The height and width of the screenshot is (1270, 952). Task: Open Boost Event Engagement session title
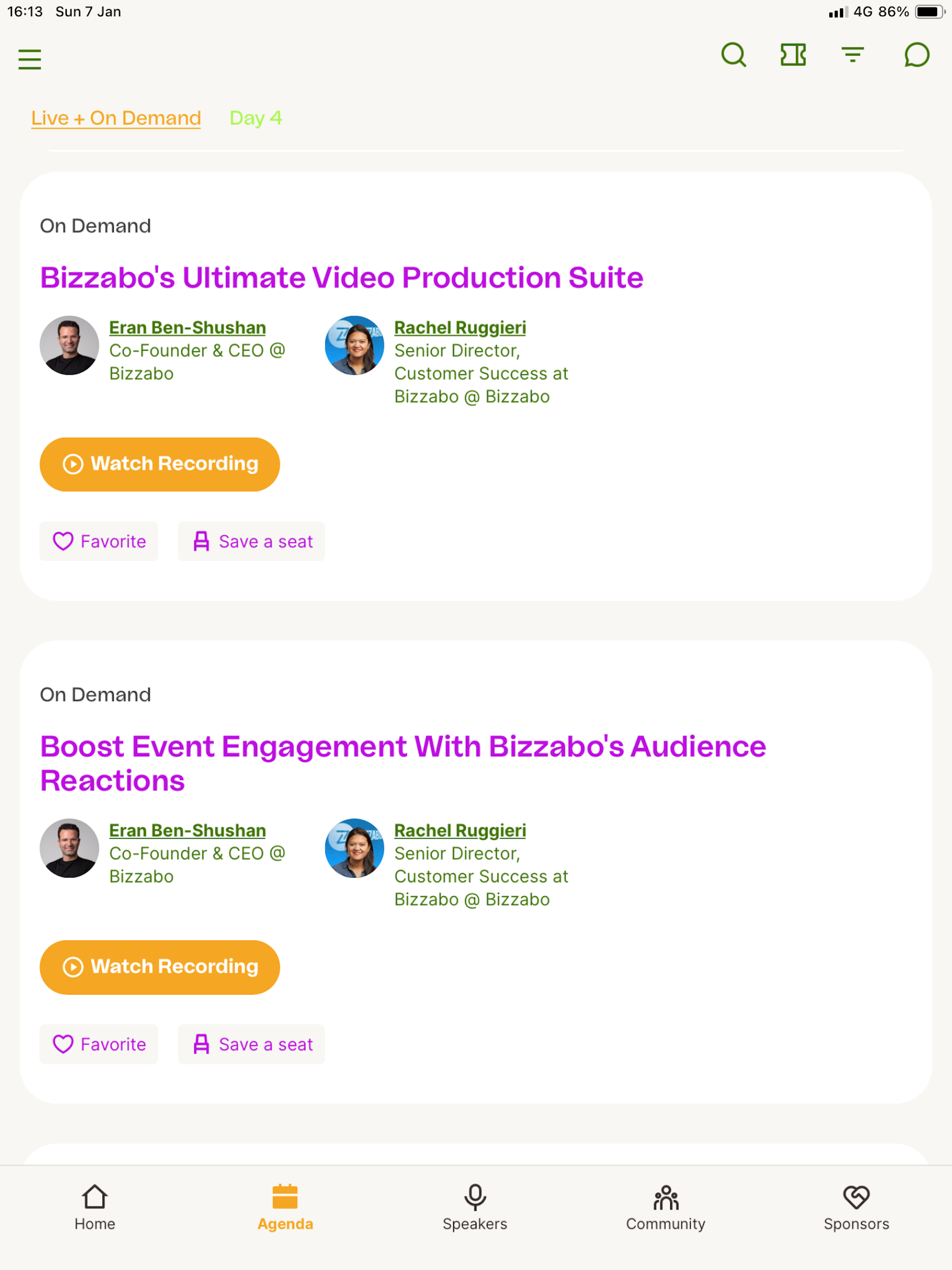click(x=403, y=764)
